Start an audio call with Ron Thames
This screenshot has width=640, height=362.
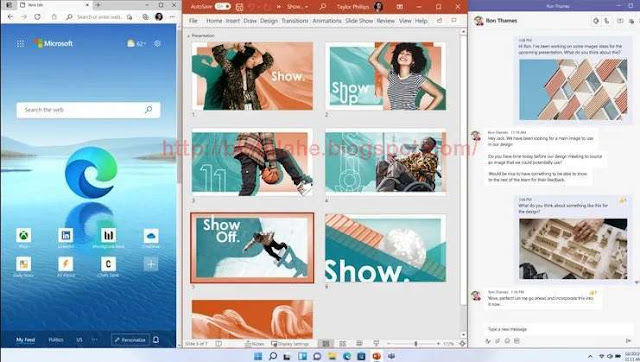pyautogui.click(x=607, y=21)
